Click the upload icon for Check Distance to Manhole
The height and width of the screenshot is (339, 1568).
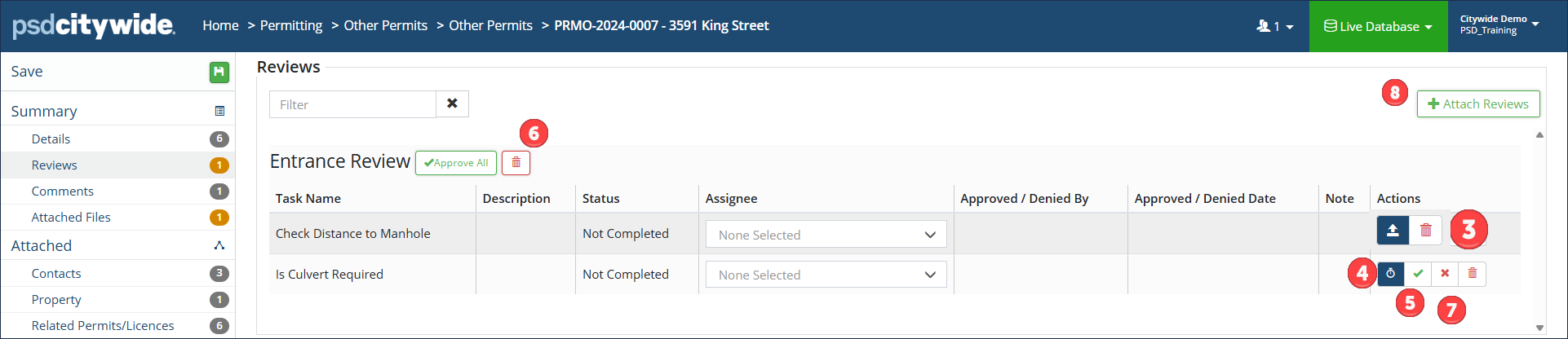tap(1393, 231)
